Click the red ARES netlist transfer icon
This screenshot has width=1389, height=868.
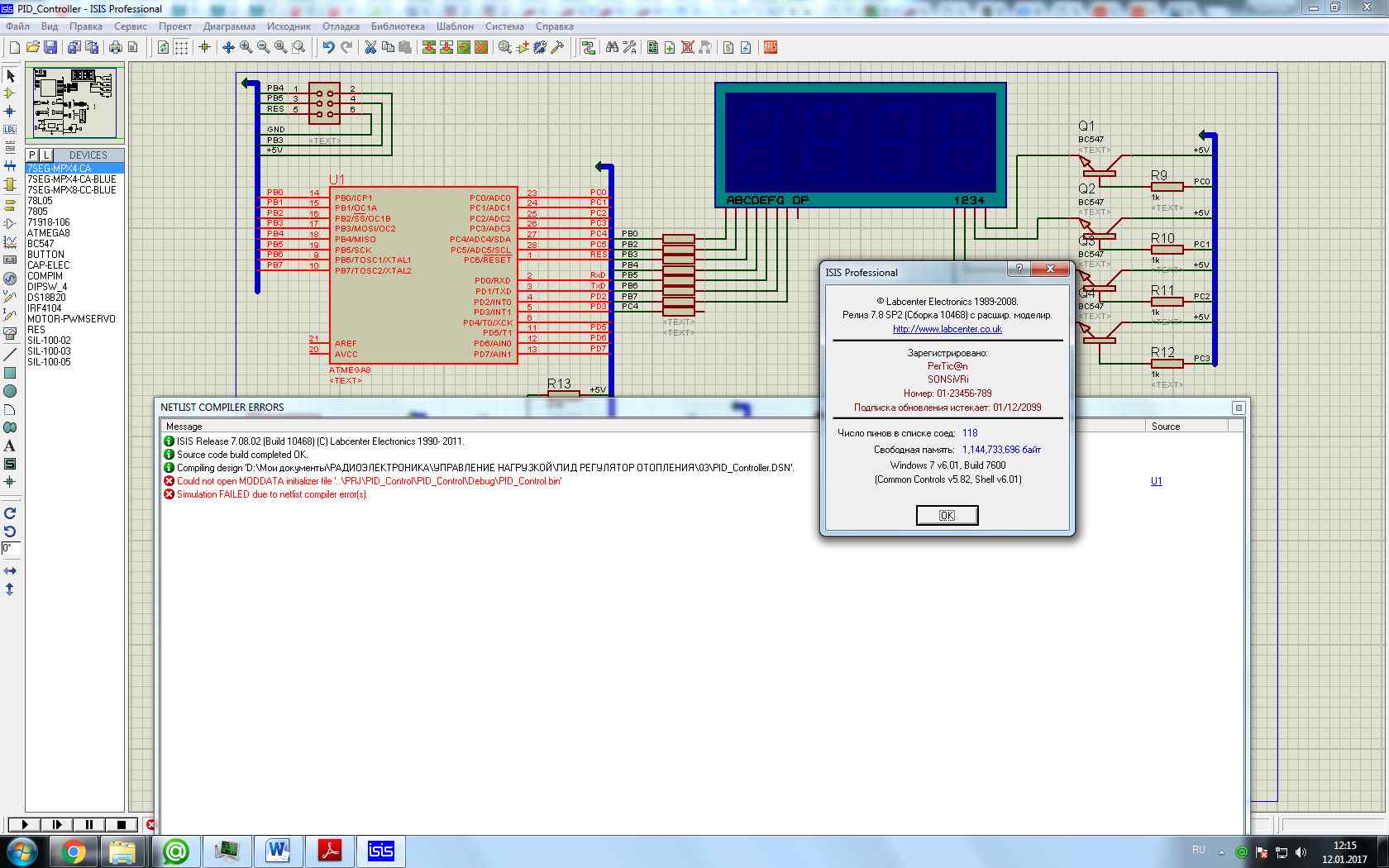pyautogui.click(x=771, y=47)
